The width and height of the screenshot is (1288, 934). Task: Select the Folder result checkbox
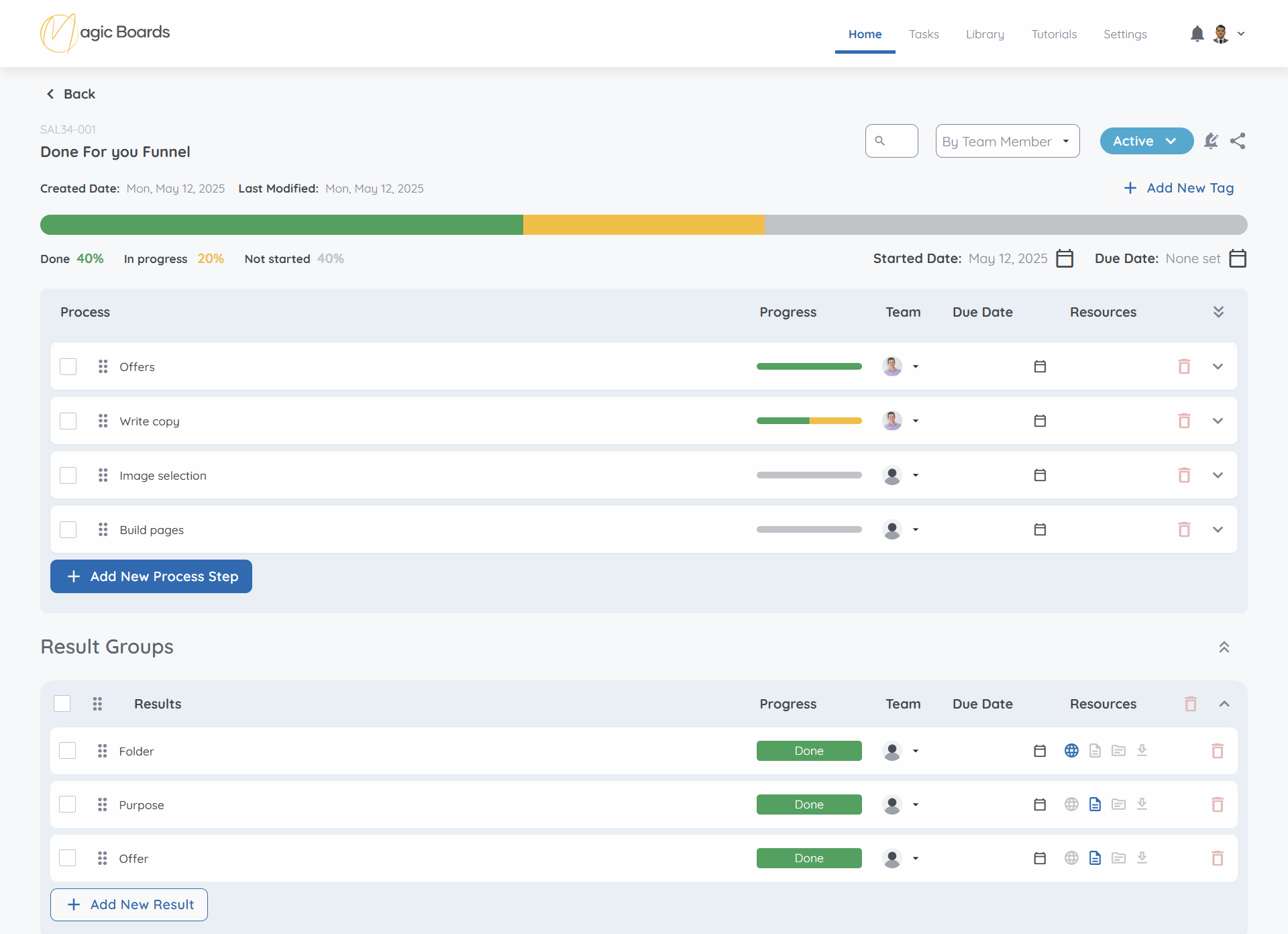pyautogui.click(x=68, y=751)
